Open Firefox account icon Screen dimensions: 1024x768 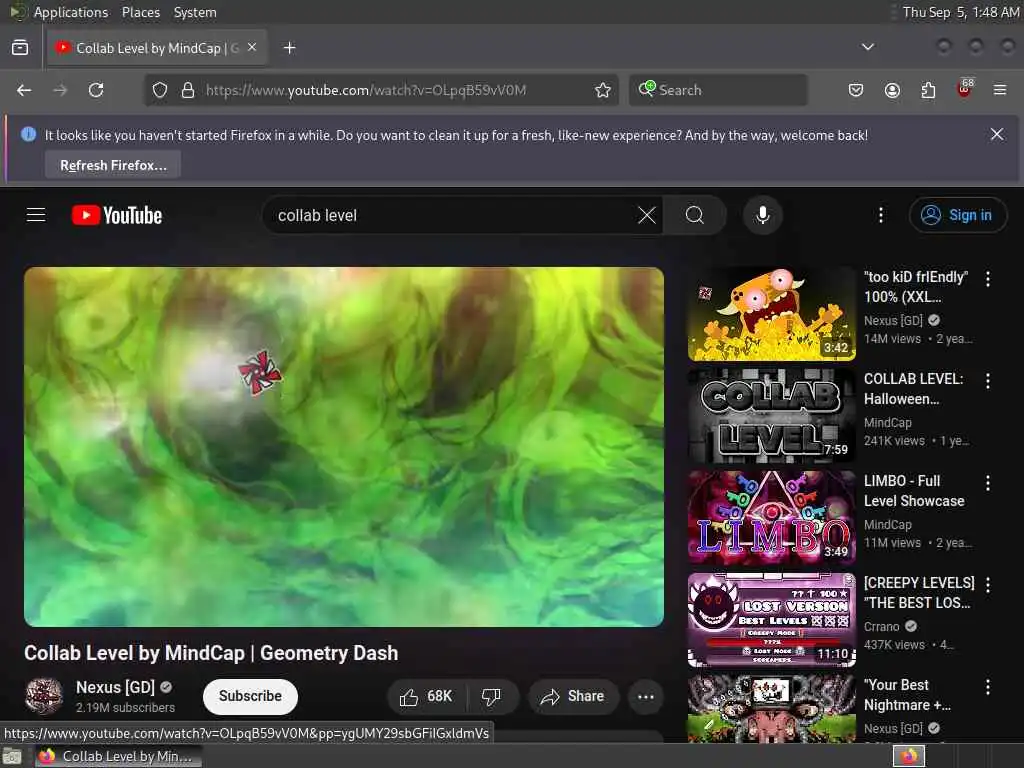point(892,90)
